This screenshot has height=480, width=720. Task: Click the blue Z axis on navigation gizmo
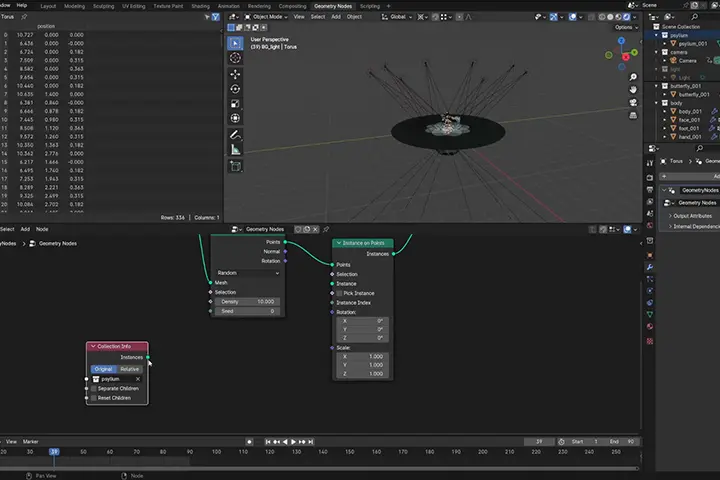click(621, 41)
